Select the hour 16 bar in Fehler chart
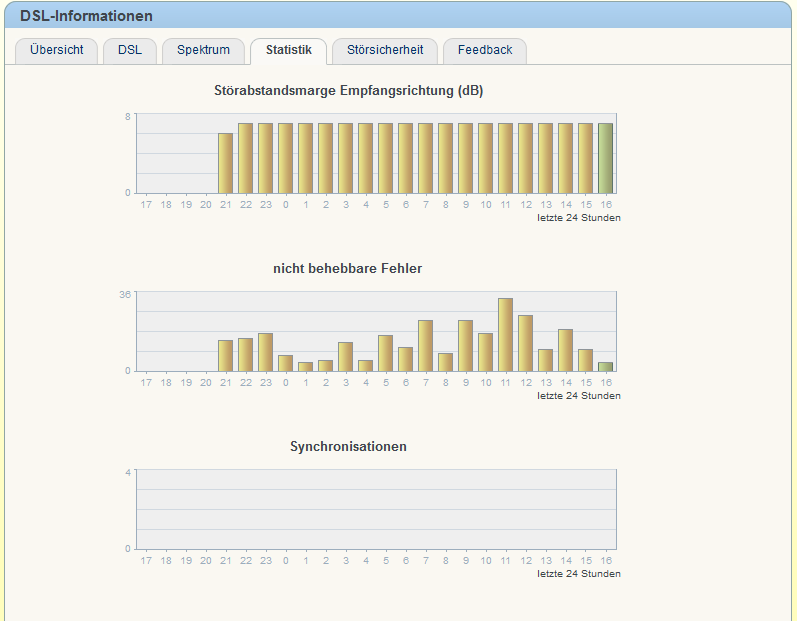 coord(605,366)
